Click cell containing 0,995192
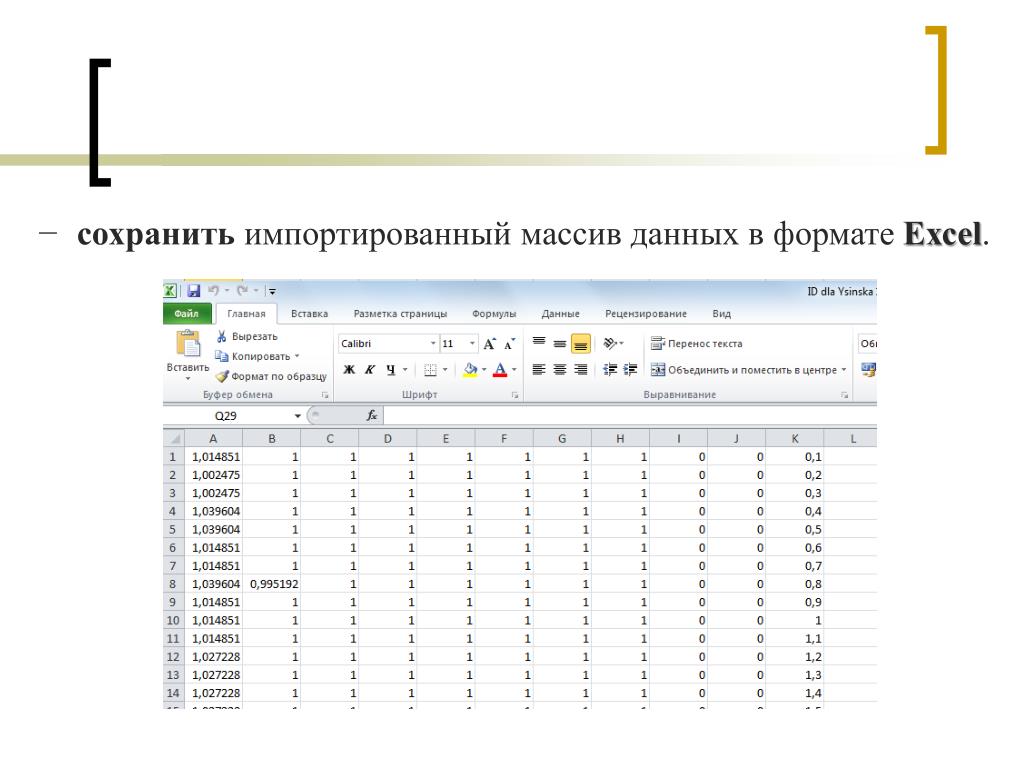The image size is (1024, 768). coord(272,584)
